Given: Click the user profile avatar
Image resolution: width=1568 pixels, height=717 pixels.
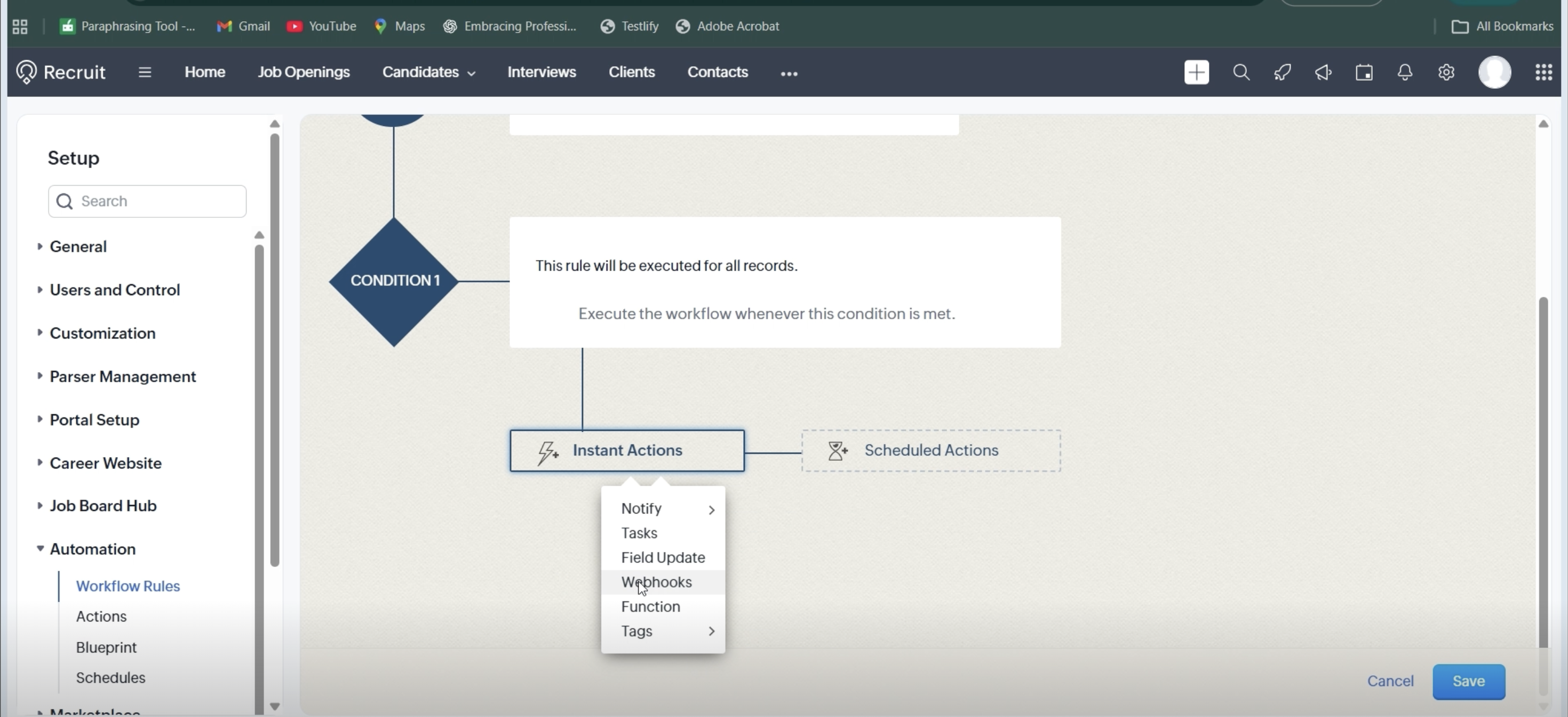Looking at the screenshot, I should (x=1494, y=73).
